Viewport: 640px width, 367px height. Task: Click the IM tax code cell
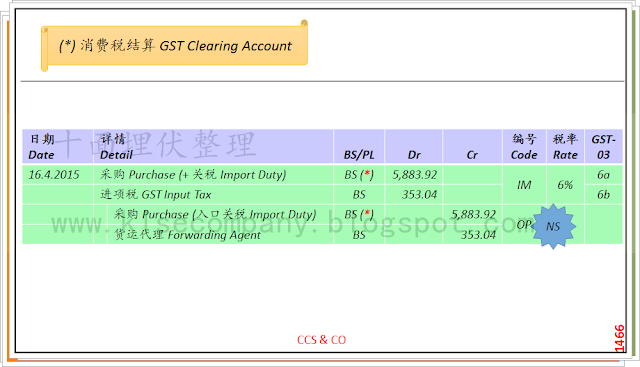pos(524,185)
